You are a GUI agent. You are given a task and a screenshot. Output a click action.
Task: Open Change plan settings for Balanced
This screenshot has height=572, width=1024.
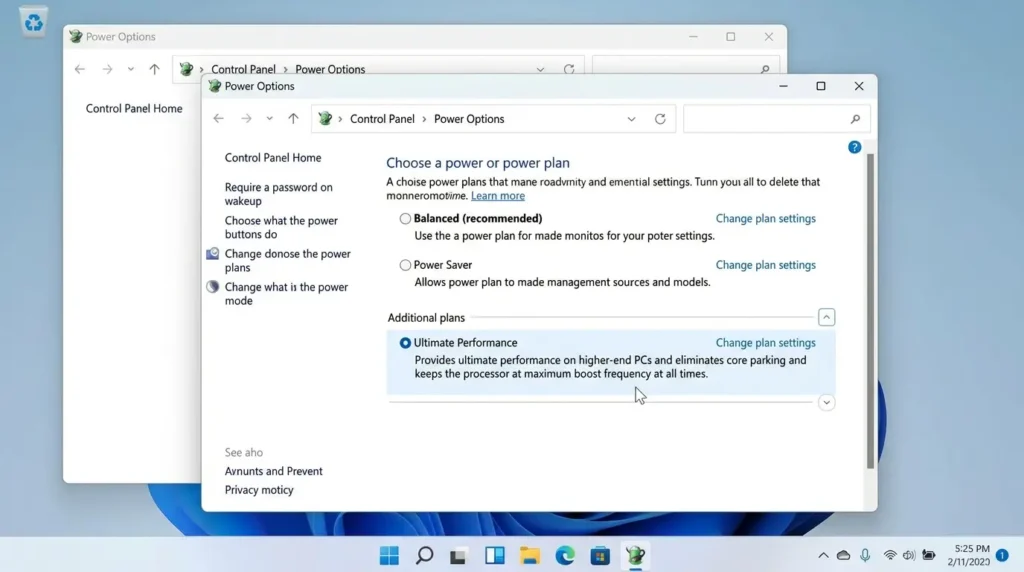(765, 219)
